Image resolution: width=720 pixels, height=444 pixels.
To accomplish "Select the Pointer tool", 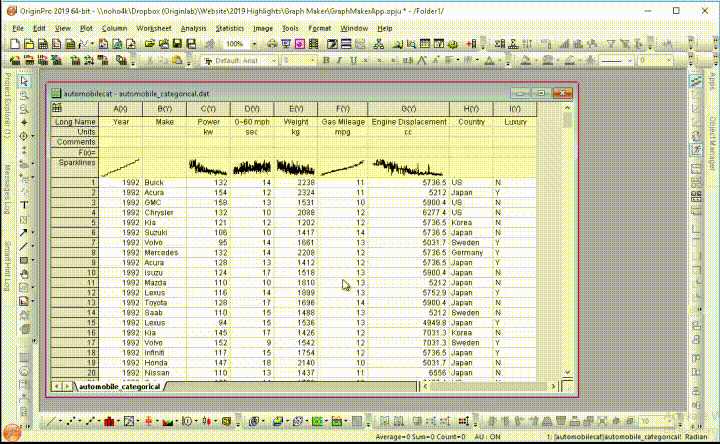I will (x=24, y=81).
